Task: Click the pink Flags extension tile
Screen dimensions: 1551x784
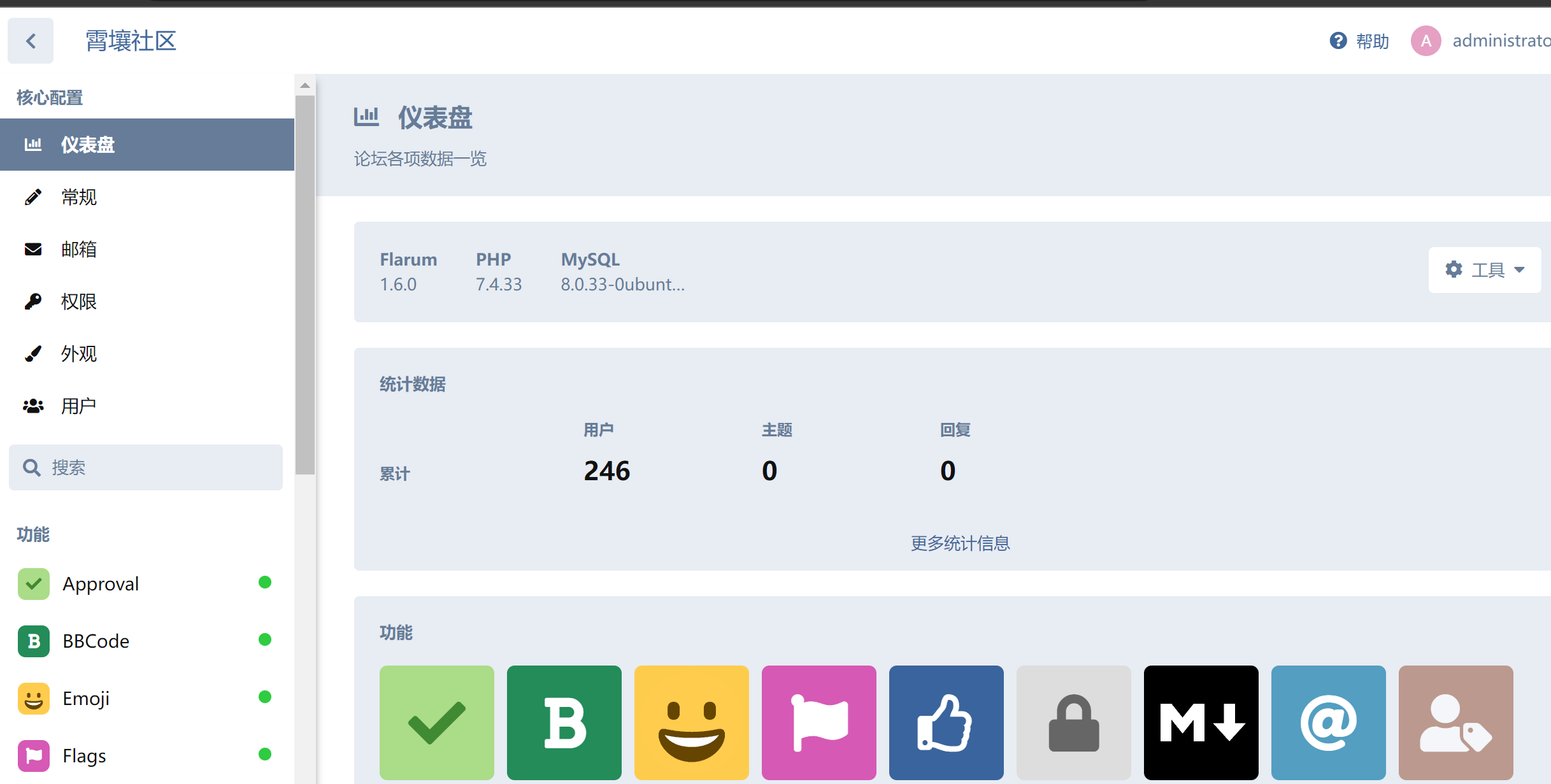Action: [818, 722]
